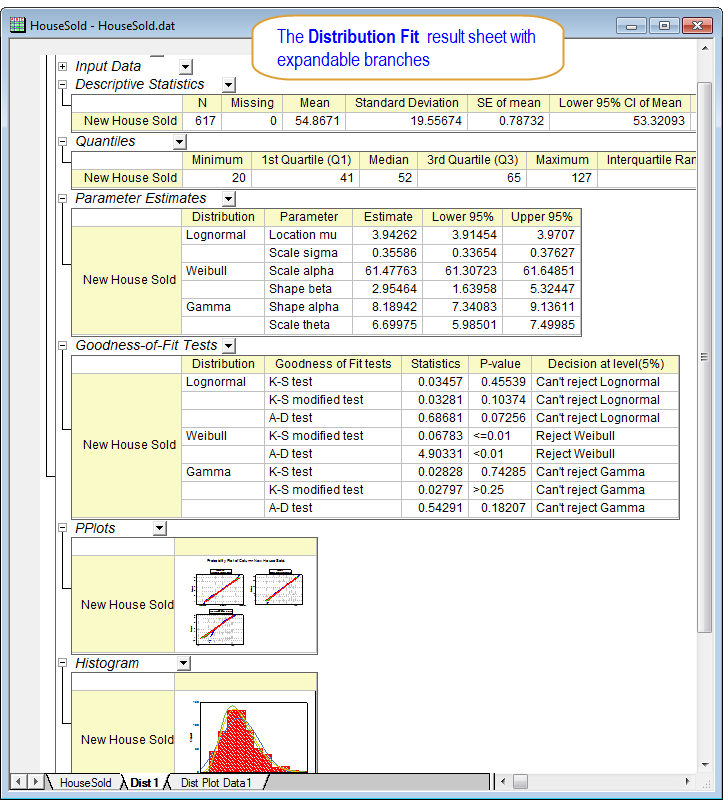This screenshot has width=723, height=800.
Task: Click the horizontal scrollbar left arrow
Action: pos(503,782)
